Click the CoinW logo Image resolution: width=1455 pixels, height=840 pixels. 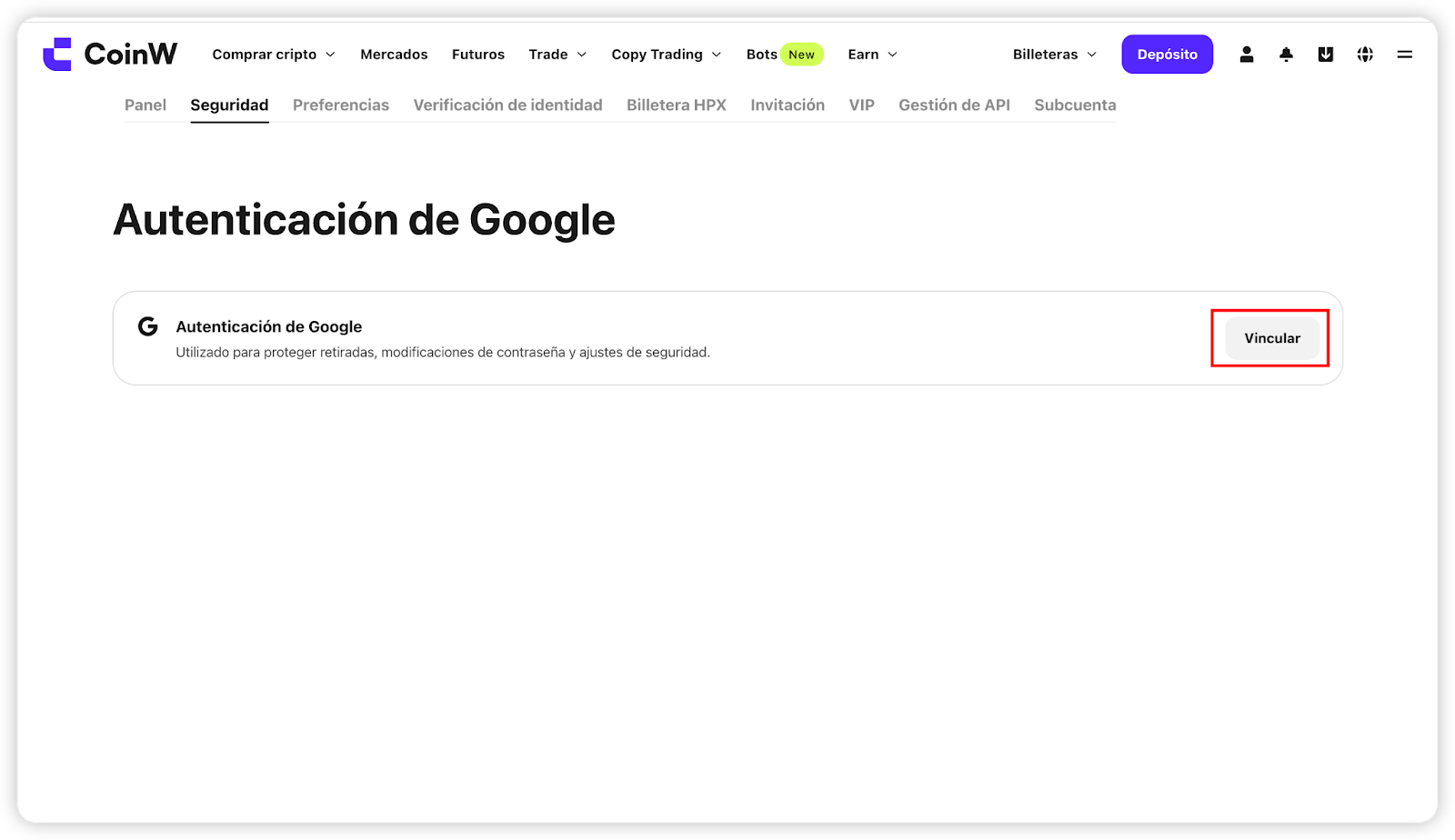pos(110,55)
